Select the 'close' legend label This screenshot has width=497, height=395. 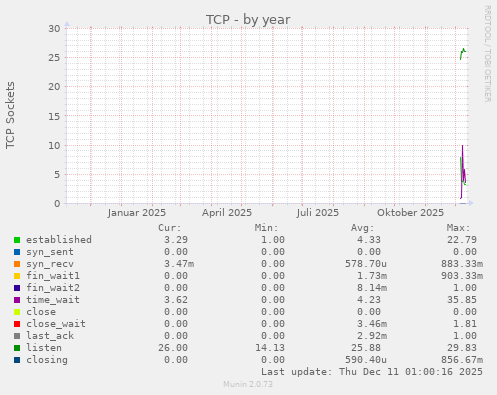(41, 312)
